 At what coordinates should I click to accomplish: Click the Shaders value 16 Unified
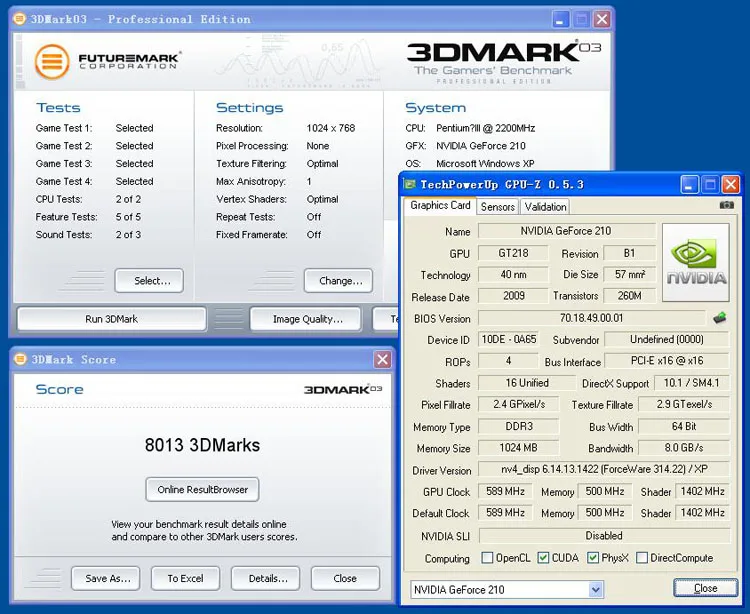click(x=527, y=383)
